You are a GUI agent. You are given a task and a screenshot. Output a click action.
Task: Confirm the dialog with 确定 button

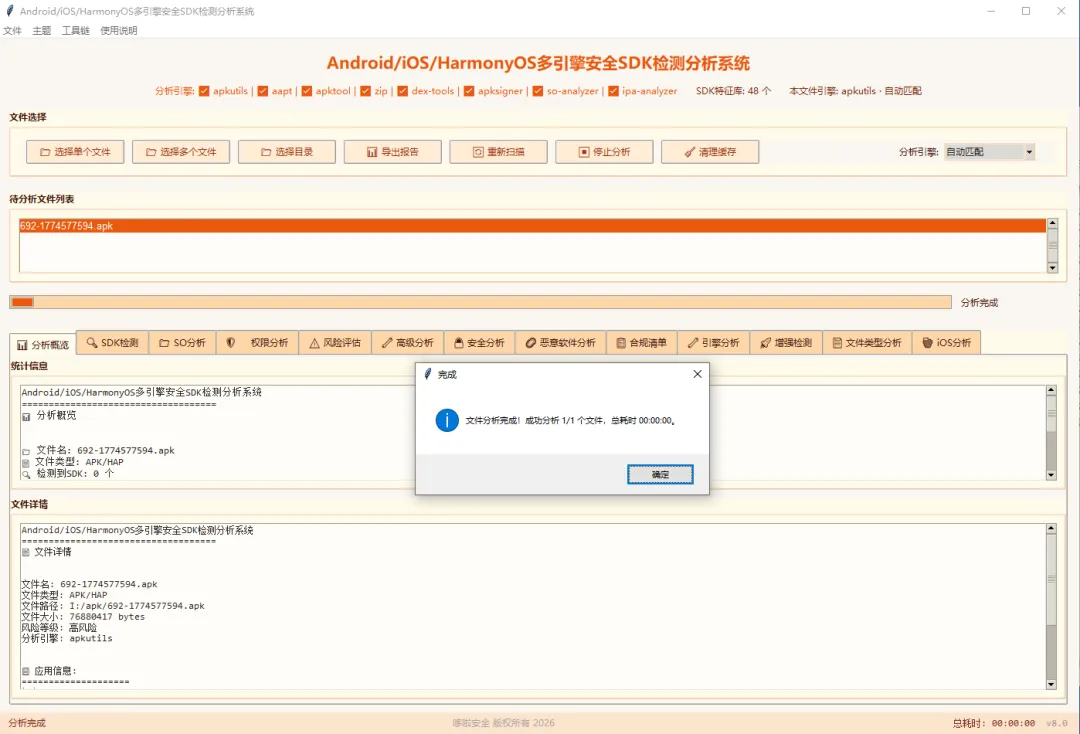pyautogui.click(x=660, y=474)
